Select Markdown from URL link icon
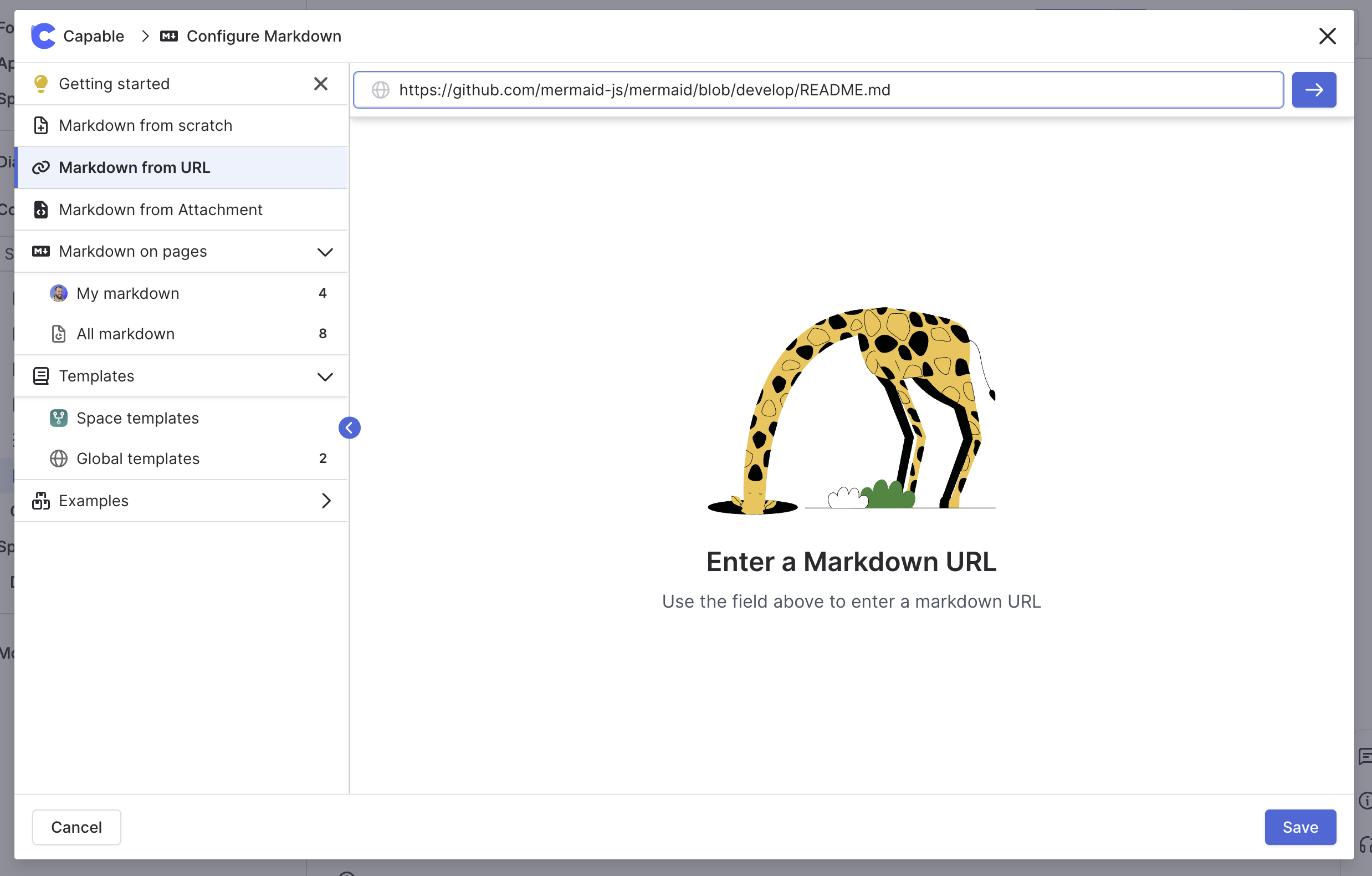The image size is (1372, 876). (41, 167)
